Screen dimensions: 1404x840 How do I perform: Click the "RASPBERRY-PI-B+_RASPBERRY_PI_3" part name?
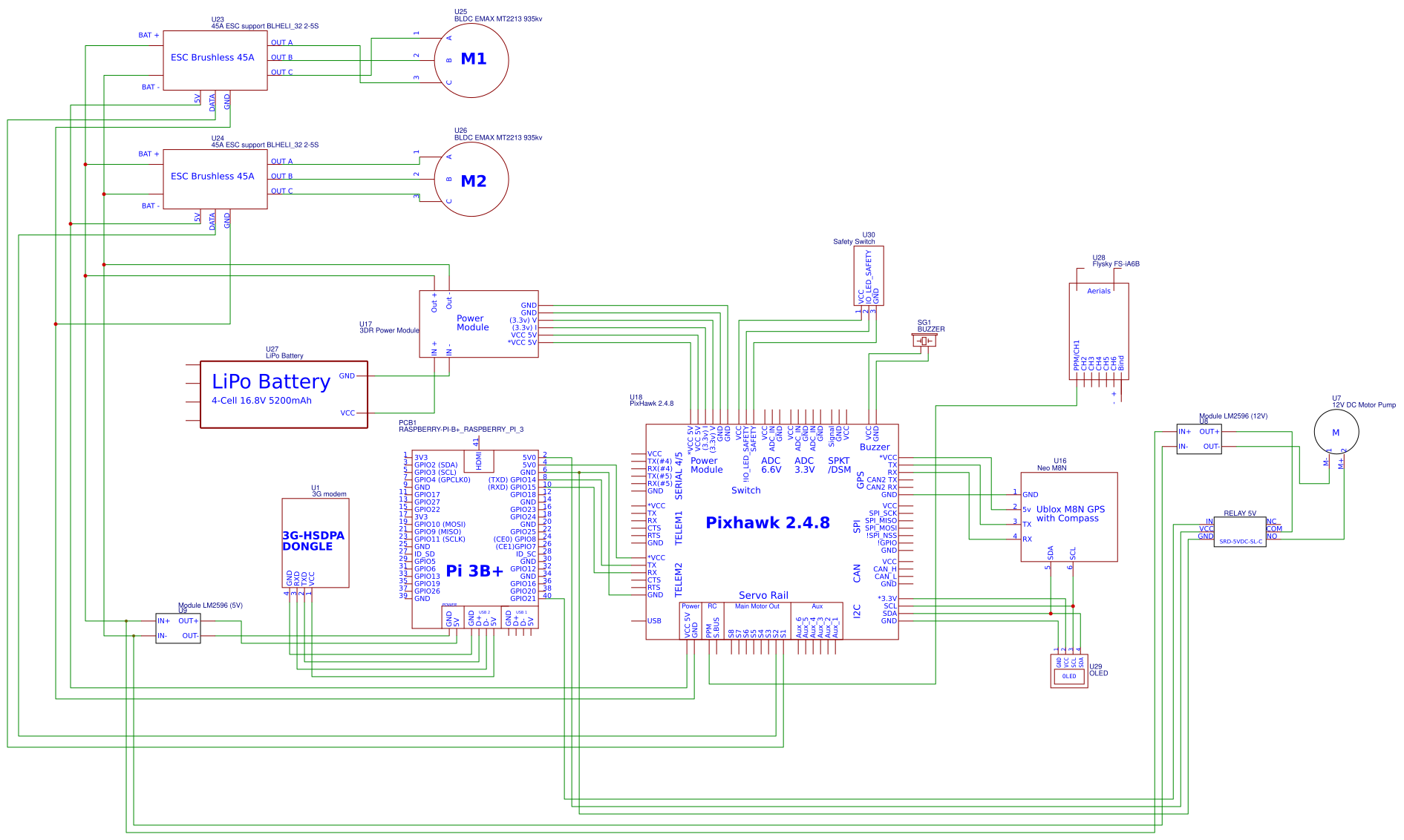coord(461,429)
